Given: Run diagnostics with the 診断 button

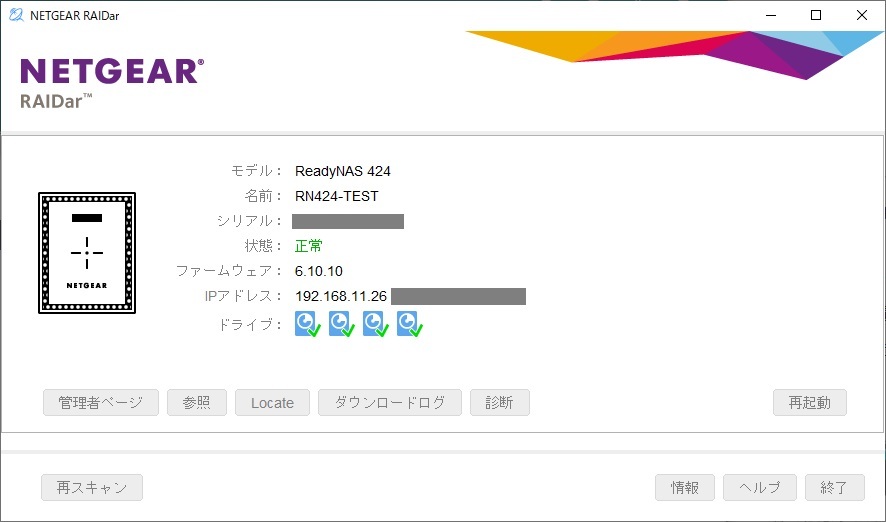Looking at the screenshot, I should [x=500, y=403].
